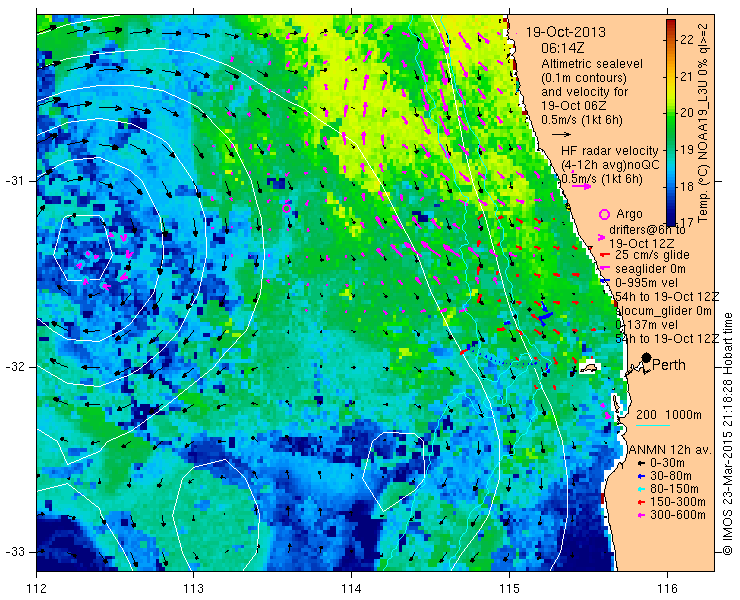Screen dimensions: 740x600
Task: Click the '0-995m vel' legend text
Action: click(647, 283)
